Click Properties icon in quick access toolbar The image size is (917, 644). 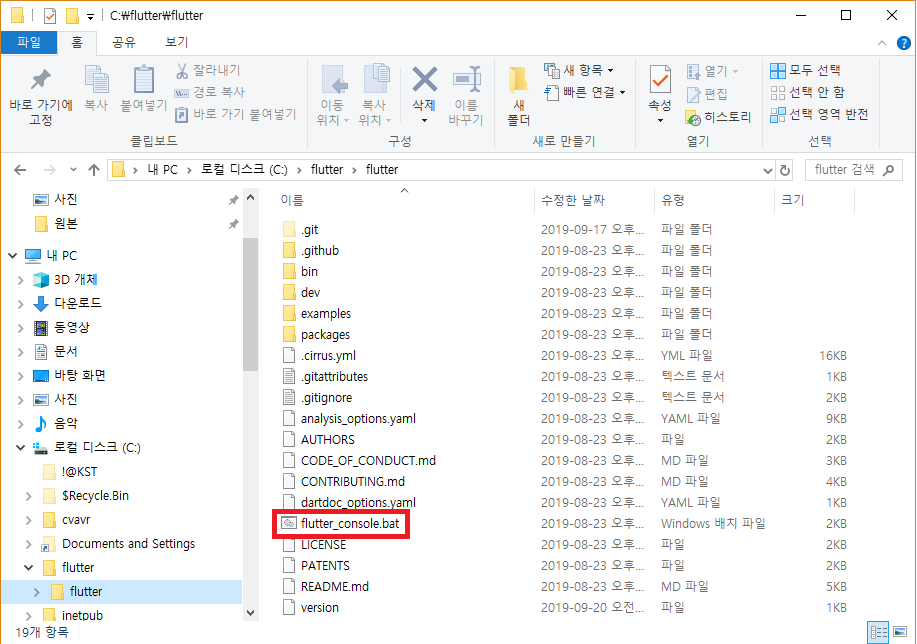tap(50, 16)
